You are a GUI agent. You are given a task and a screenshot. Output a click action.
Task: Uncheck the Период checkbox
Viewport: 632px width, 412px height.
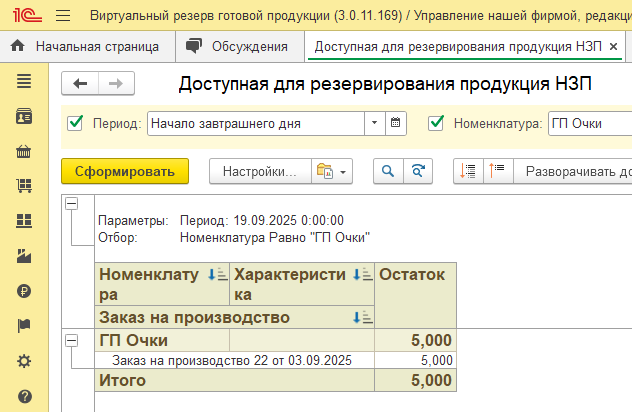[74, 123]
